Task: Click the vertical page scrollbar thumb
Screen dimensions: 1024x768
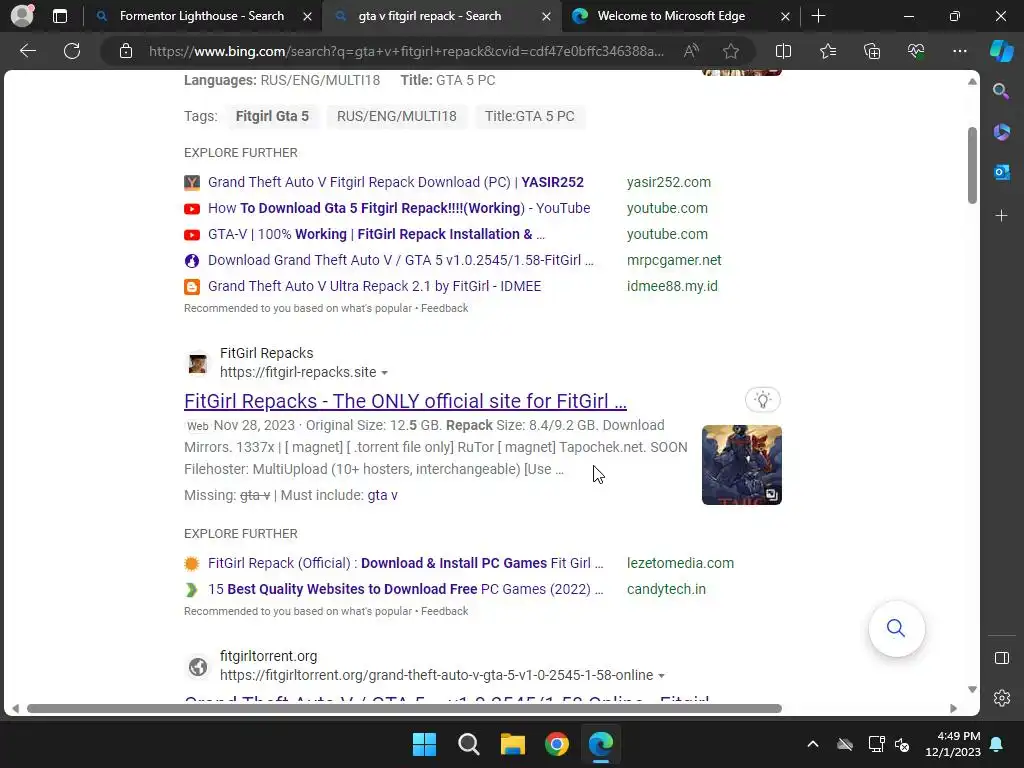Action: coord(972,165)
